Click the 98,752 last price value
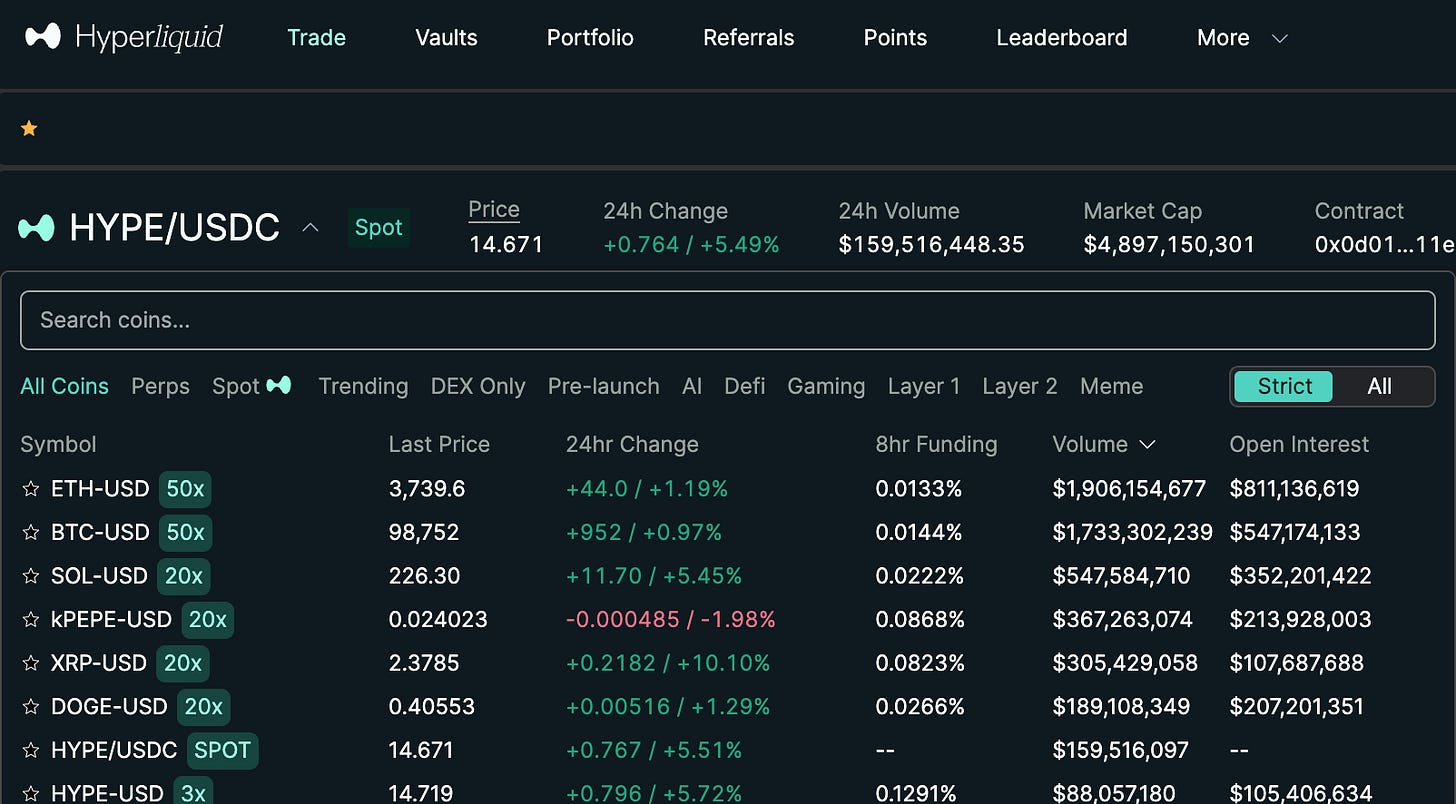This screenshot has width=1456, height=804. (x=424, y=532)
